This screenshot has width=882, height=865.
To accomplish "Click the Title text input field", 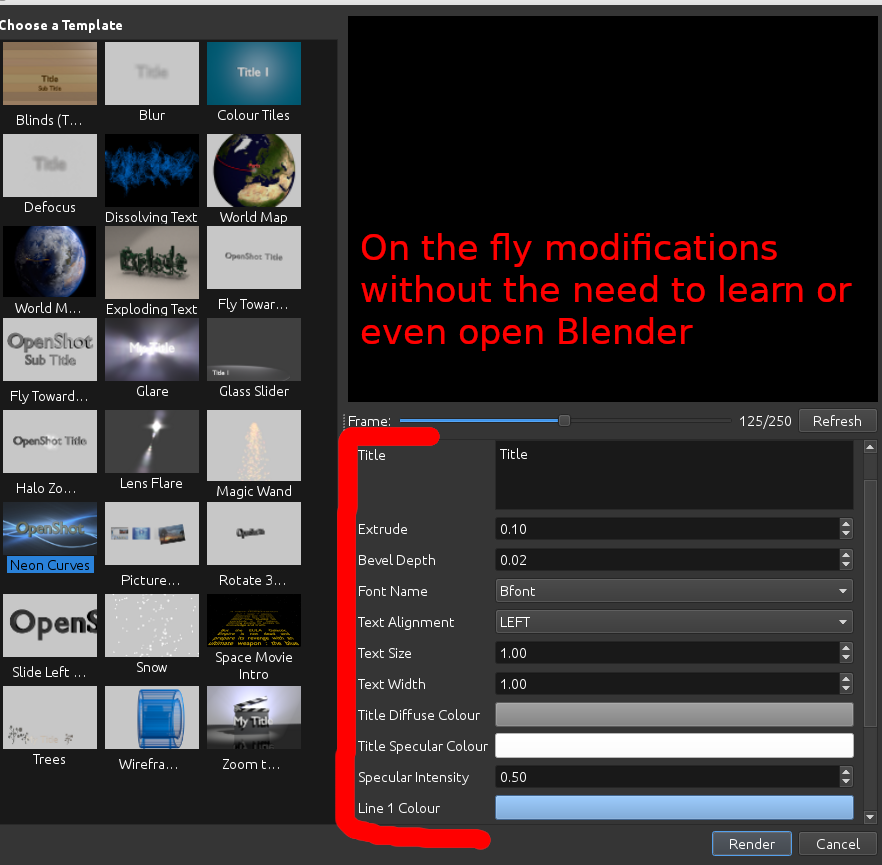I will click(674, 475).
